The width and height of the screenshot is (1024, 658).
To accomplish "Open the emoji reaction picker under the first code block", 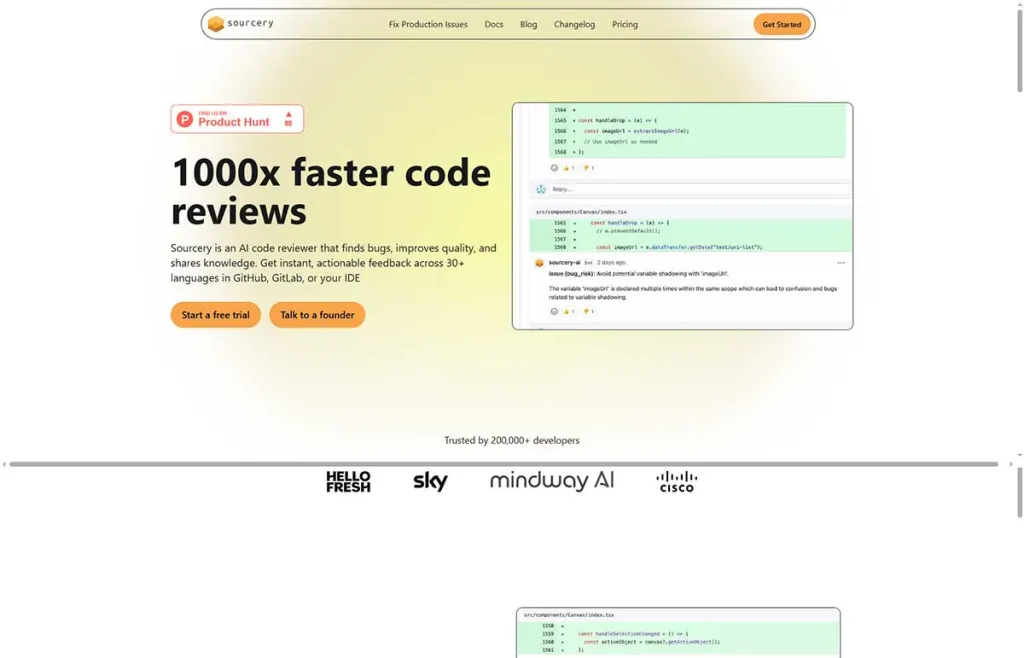I will click(x=555, y=168).
